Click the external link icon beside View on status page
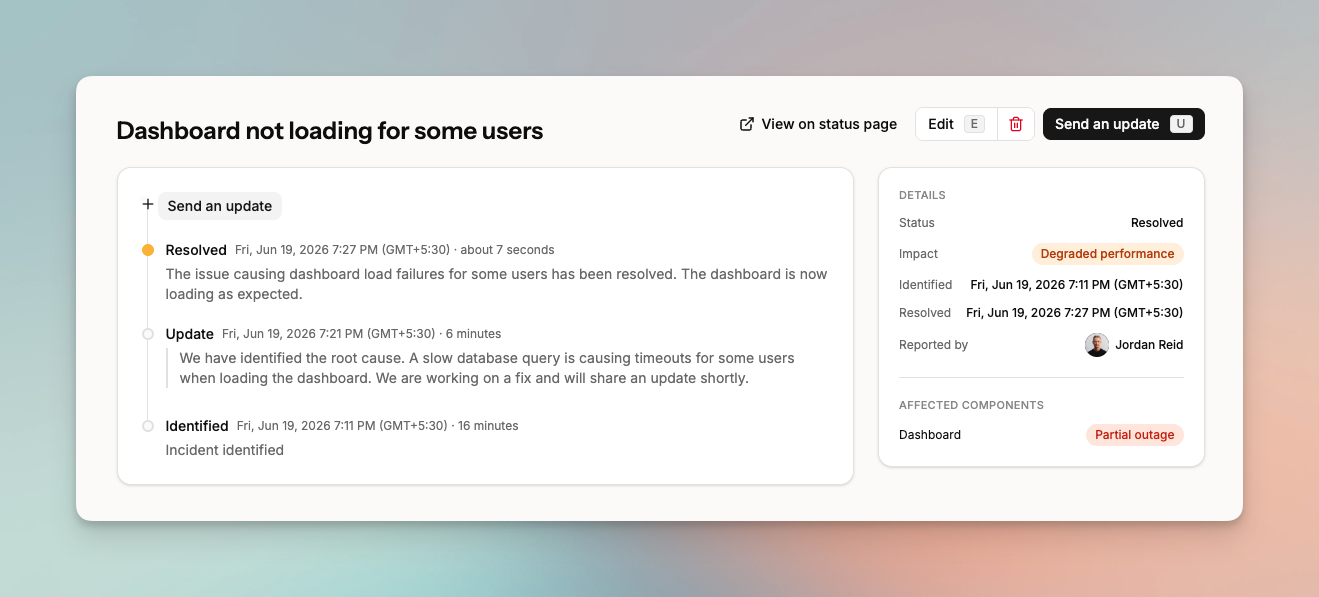 click(x=746, y=124)
